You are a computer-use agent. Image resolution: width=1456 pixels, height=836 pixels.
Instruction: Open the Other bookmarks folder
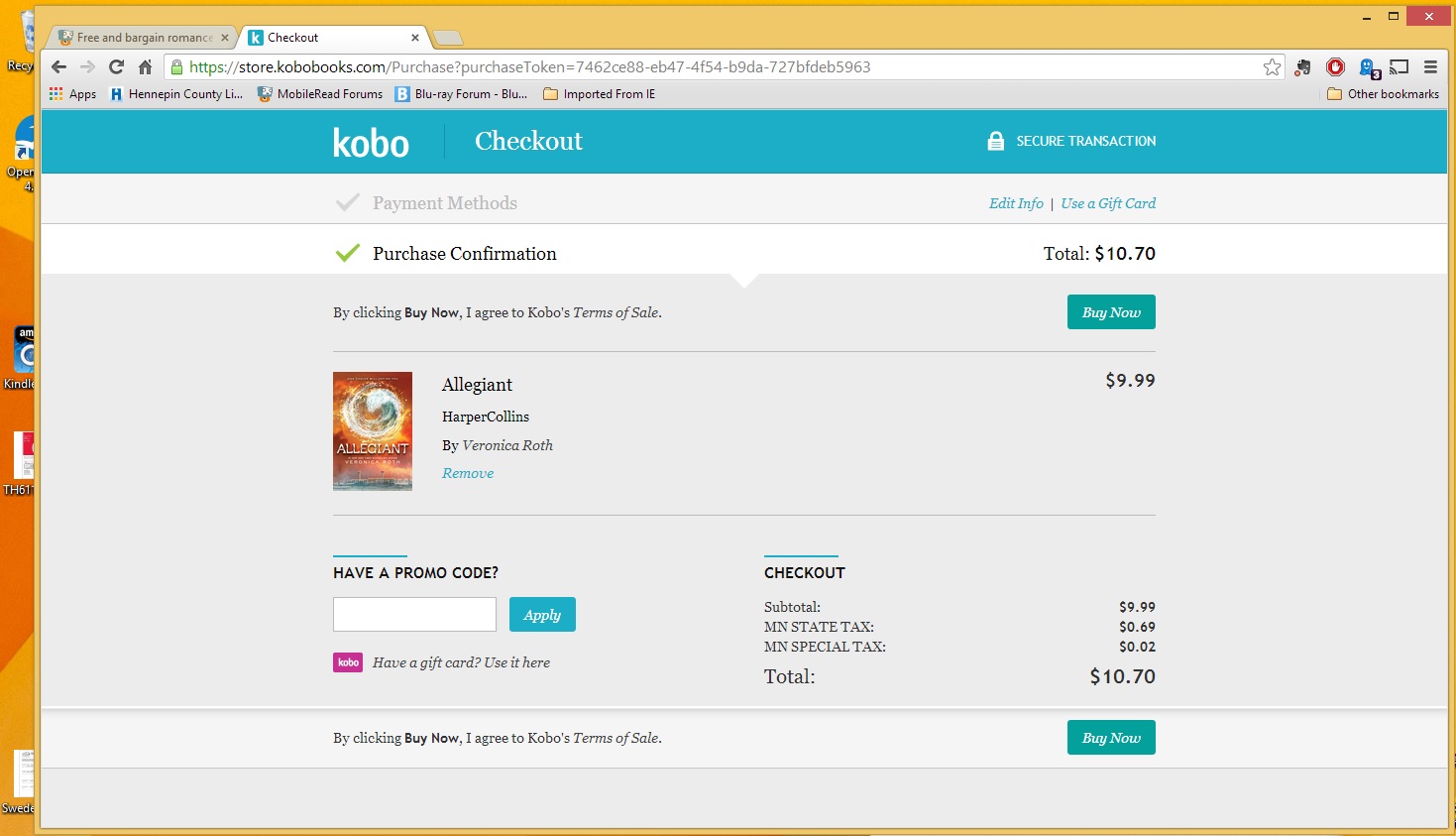coord(1383,94)
